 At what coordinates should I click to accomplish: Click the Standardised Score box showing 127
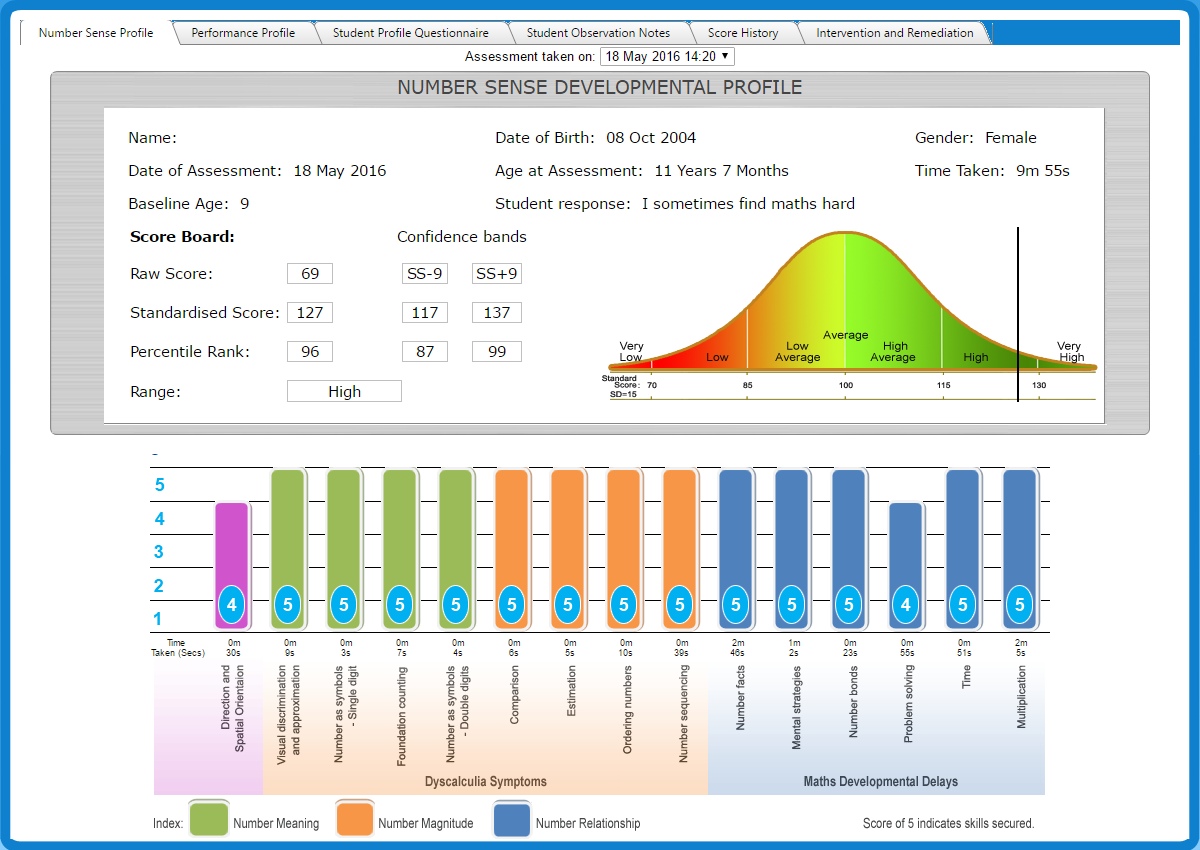310,313
